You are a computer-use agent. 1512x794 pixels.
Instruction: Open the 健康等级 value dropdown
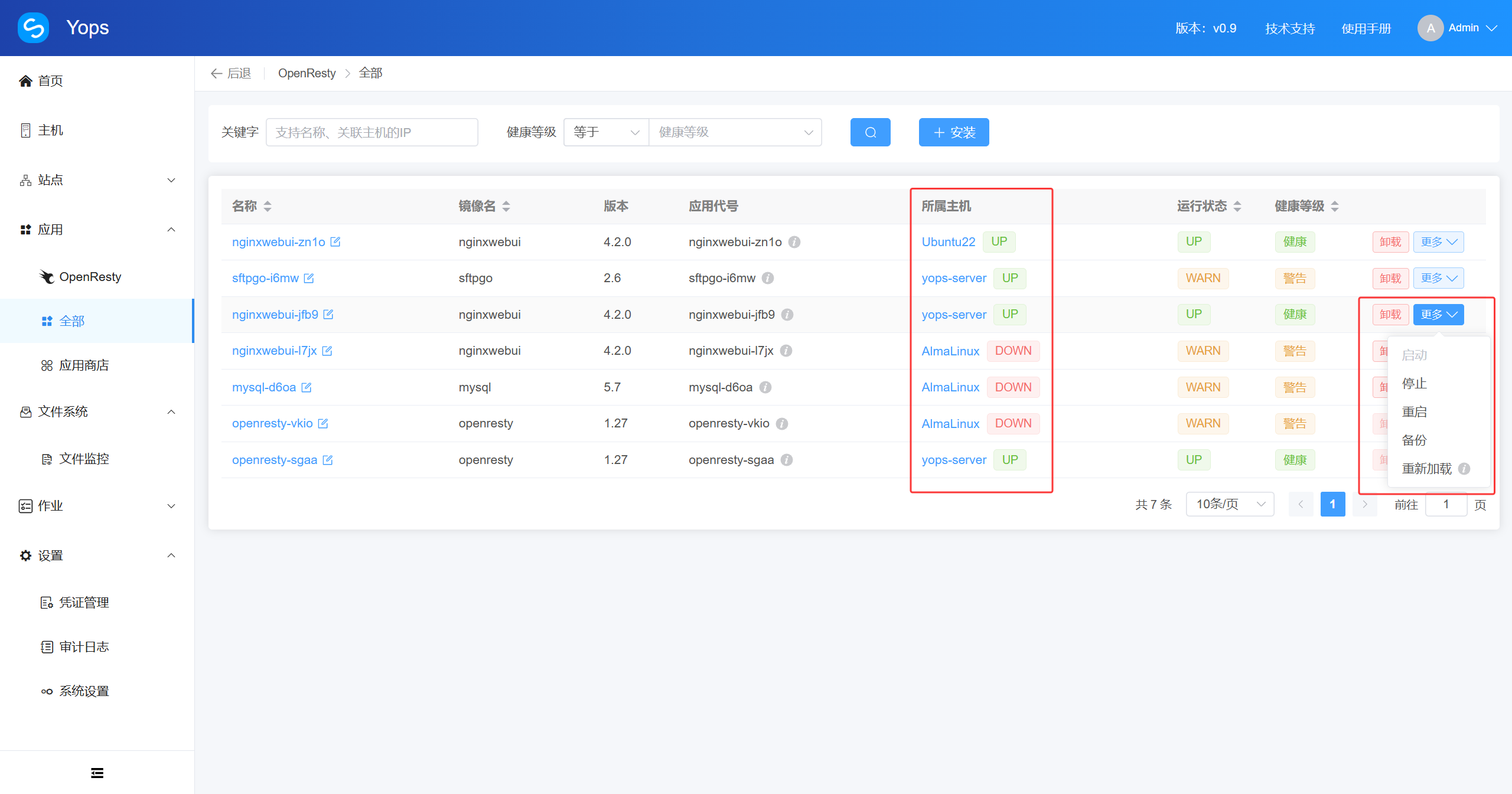click(735, 132)
